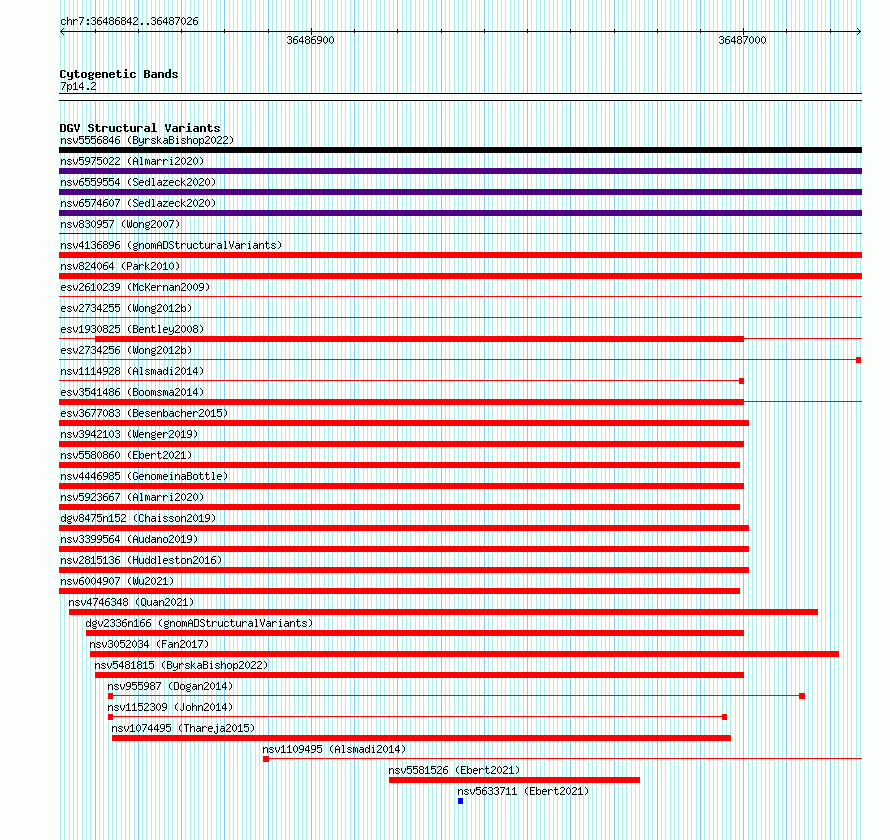Select nsv4446985 (GenomeinaBottle) label
Viewport: 890px width, 840px height.
pos(144,476)
